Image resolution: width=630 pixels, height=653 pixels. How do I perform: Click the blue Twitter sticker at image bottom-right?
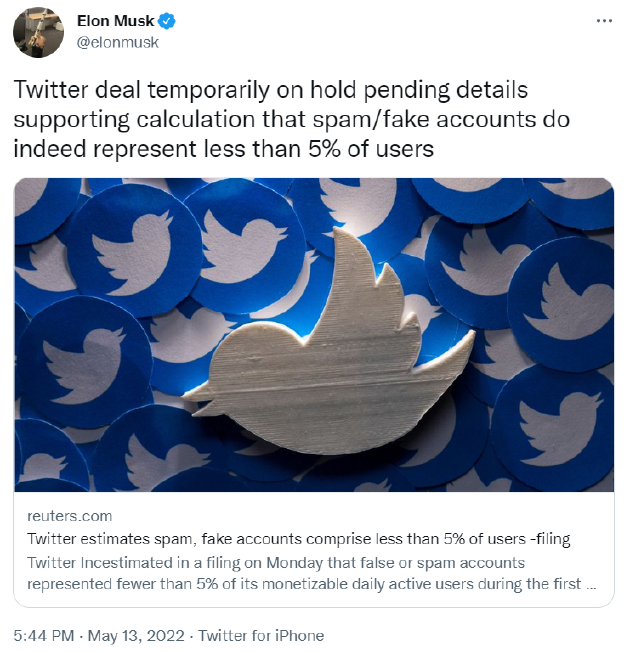554,429
